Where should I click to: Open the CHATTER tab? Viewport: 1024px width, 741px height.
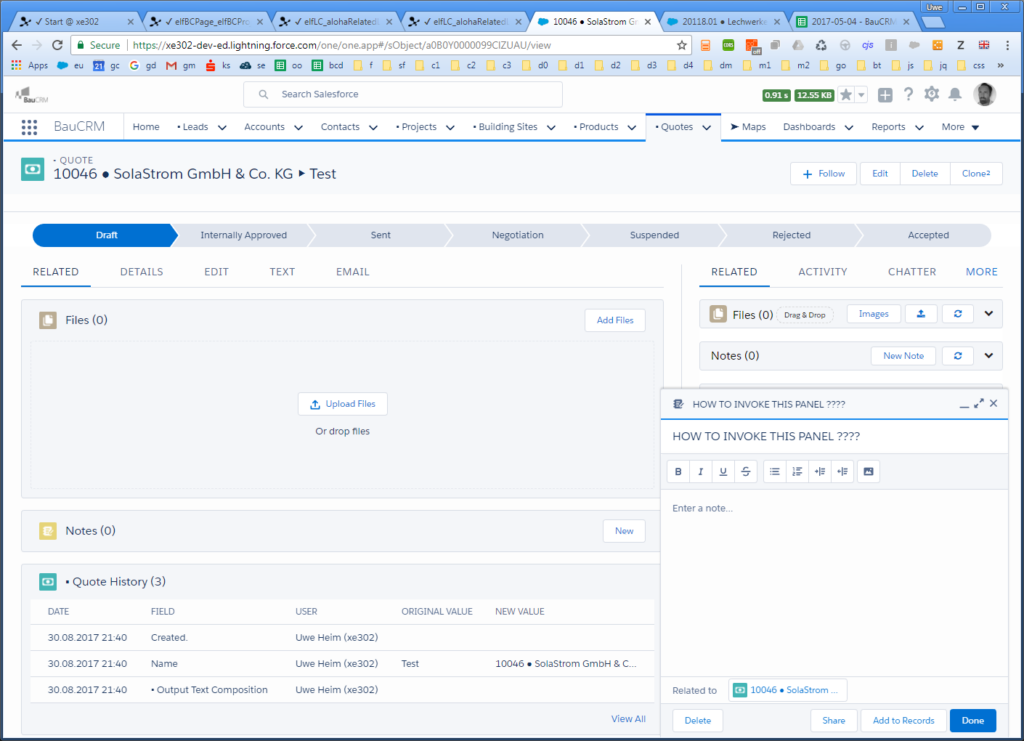(x=911, y=272)
